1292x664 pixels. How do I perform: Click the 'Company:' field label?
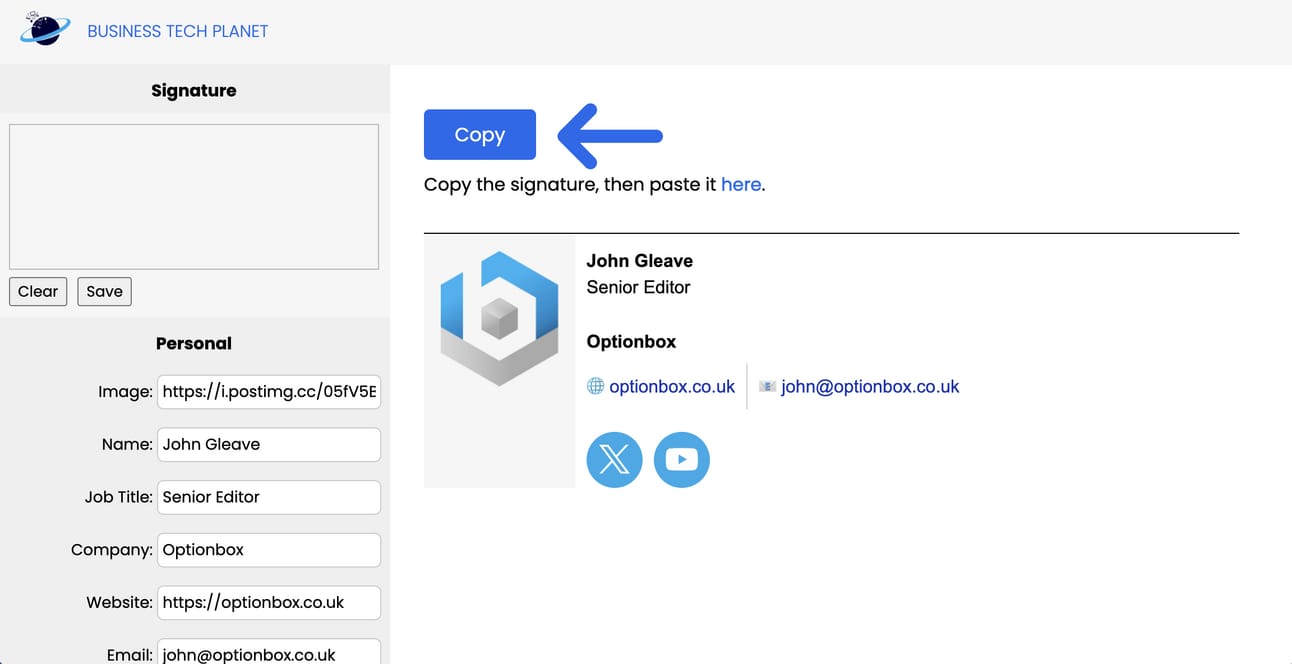pos(112,549)
